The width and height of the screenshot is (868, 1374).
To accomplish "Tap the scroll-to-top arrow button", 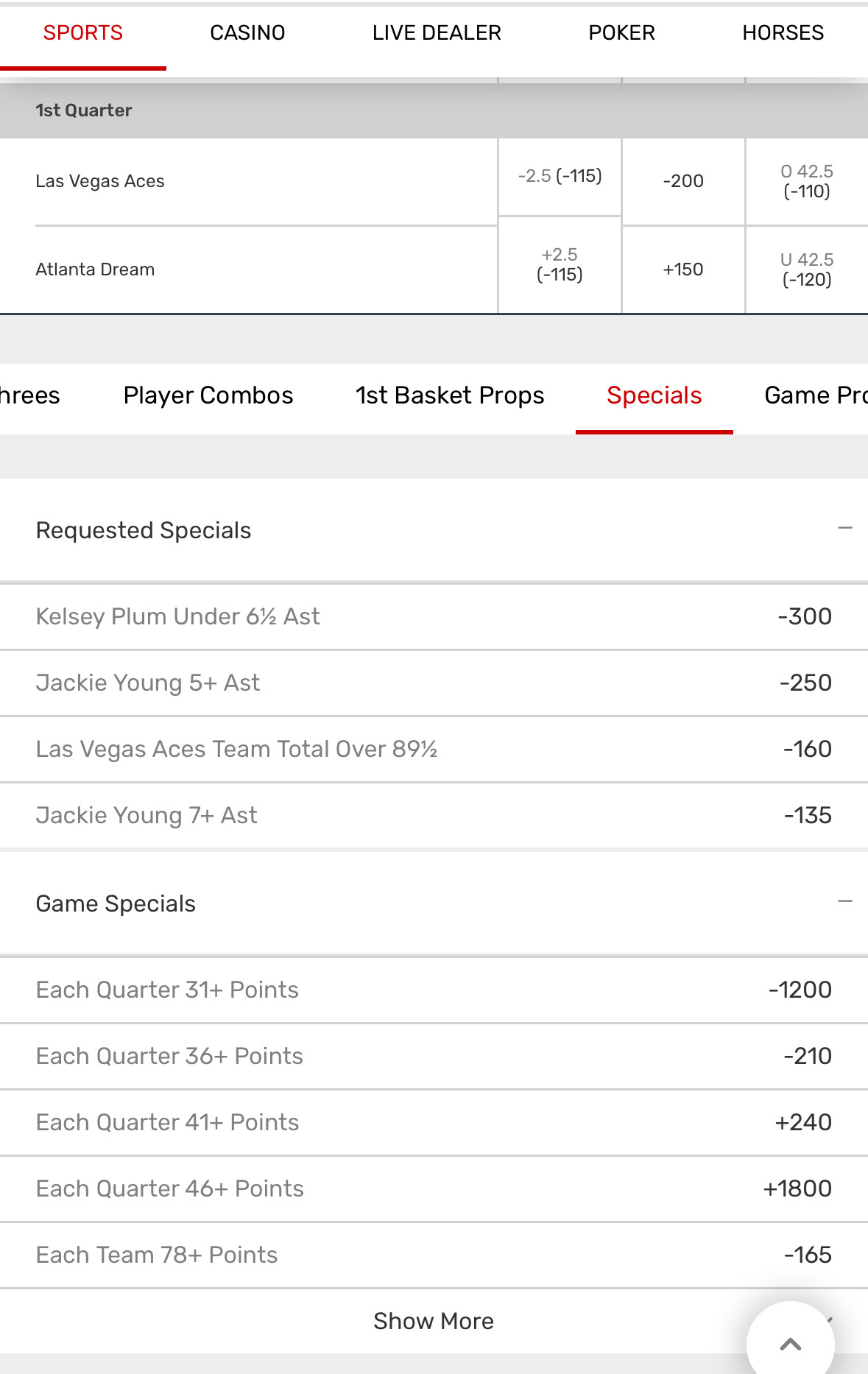I will pos(790,1344).
